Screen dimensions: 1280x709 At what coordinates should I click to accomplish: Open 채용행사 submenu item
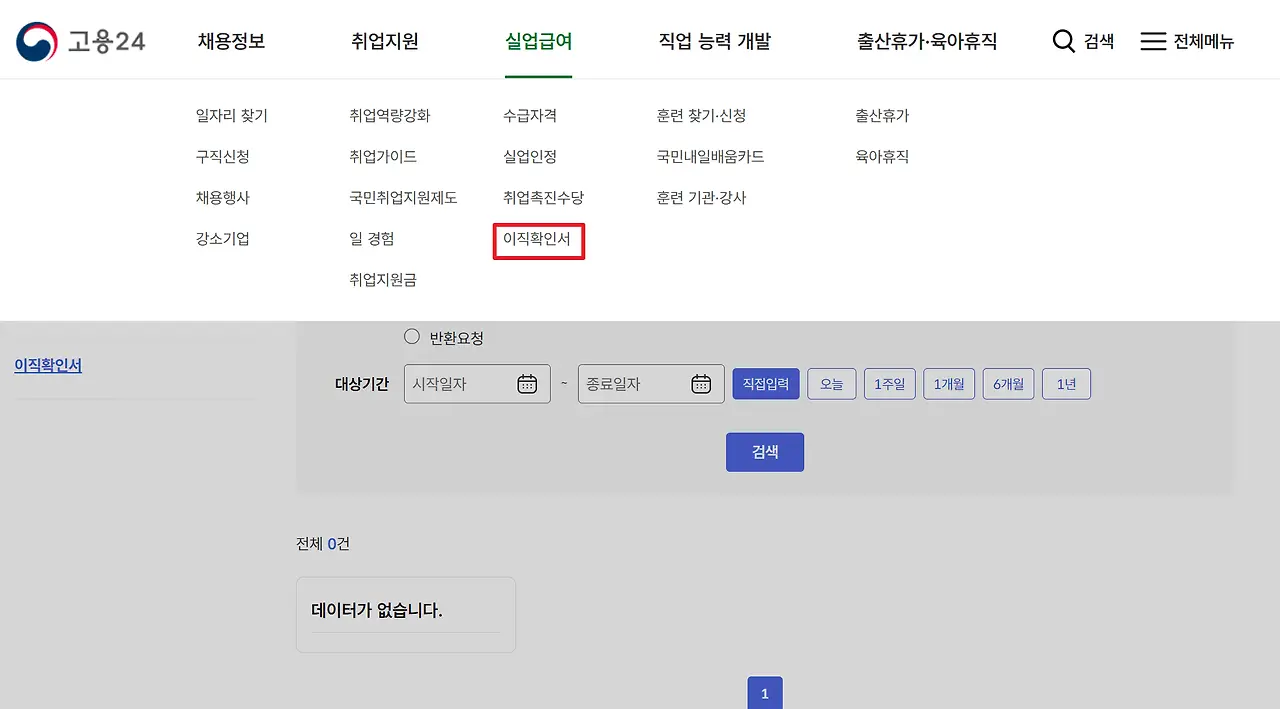(223, 198)
